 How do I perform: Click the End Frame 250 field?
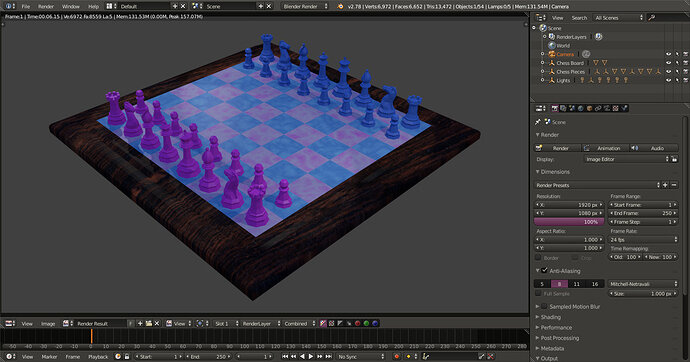pyautogui.click(x=643, y=213)
